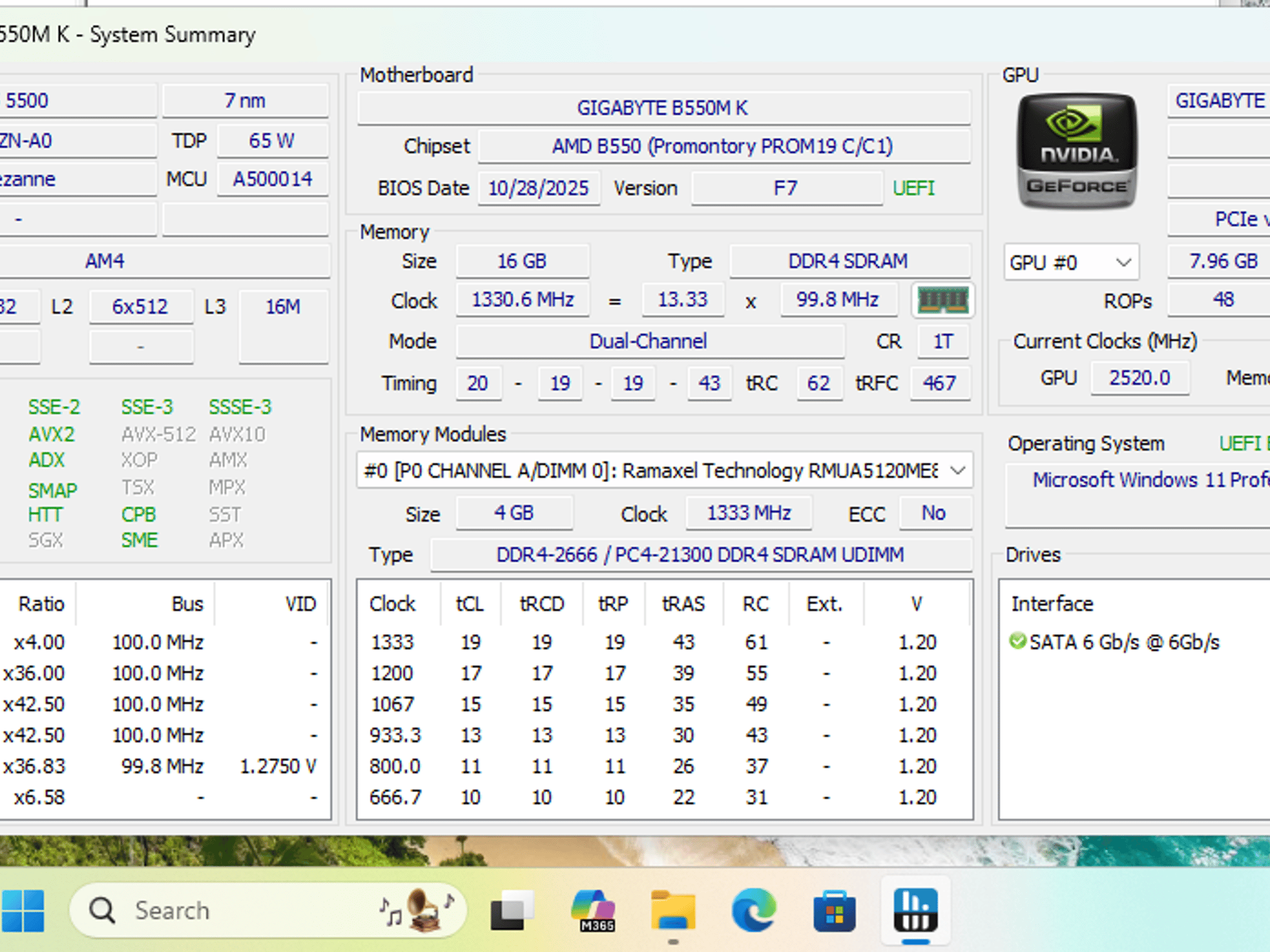Click the memory size 16 GB value
The width and height of the screenshot is (1270, 952).
522,261
